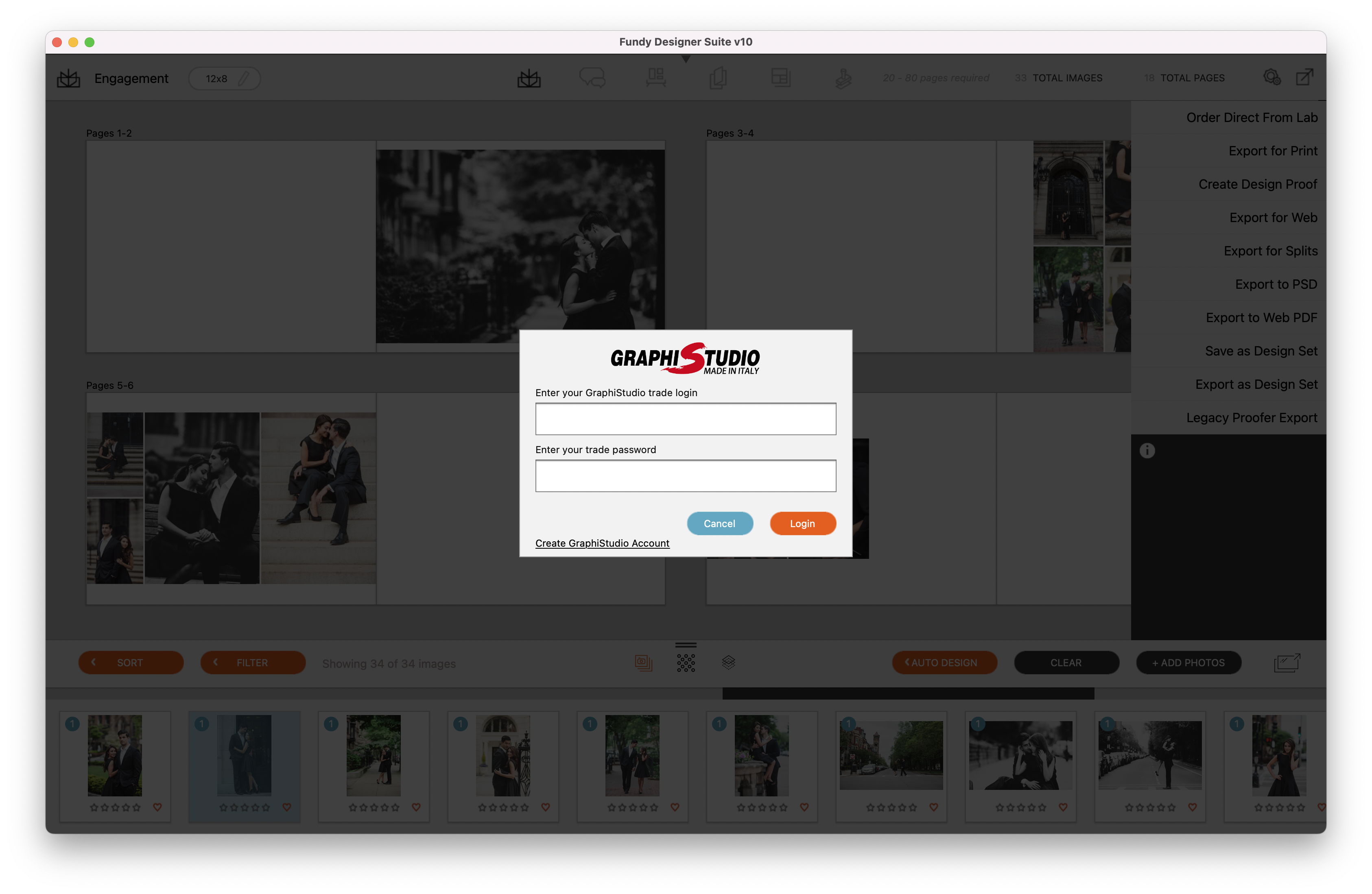Image resolution: width=1372 pixels, height=894 pixels.
Task: Switch to stacked images view icon
Action: point(643,663)
